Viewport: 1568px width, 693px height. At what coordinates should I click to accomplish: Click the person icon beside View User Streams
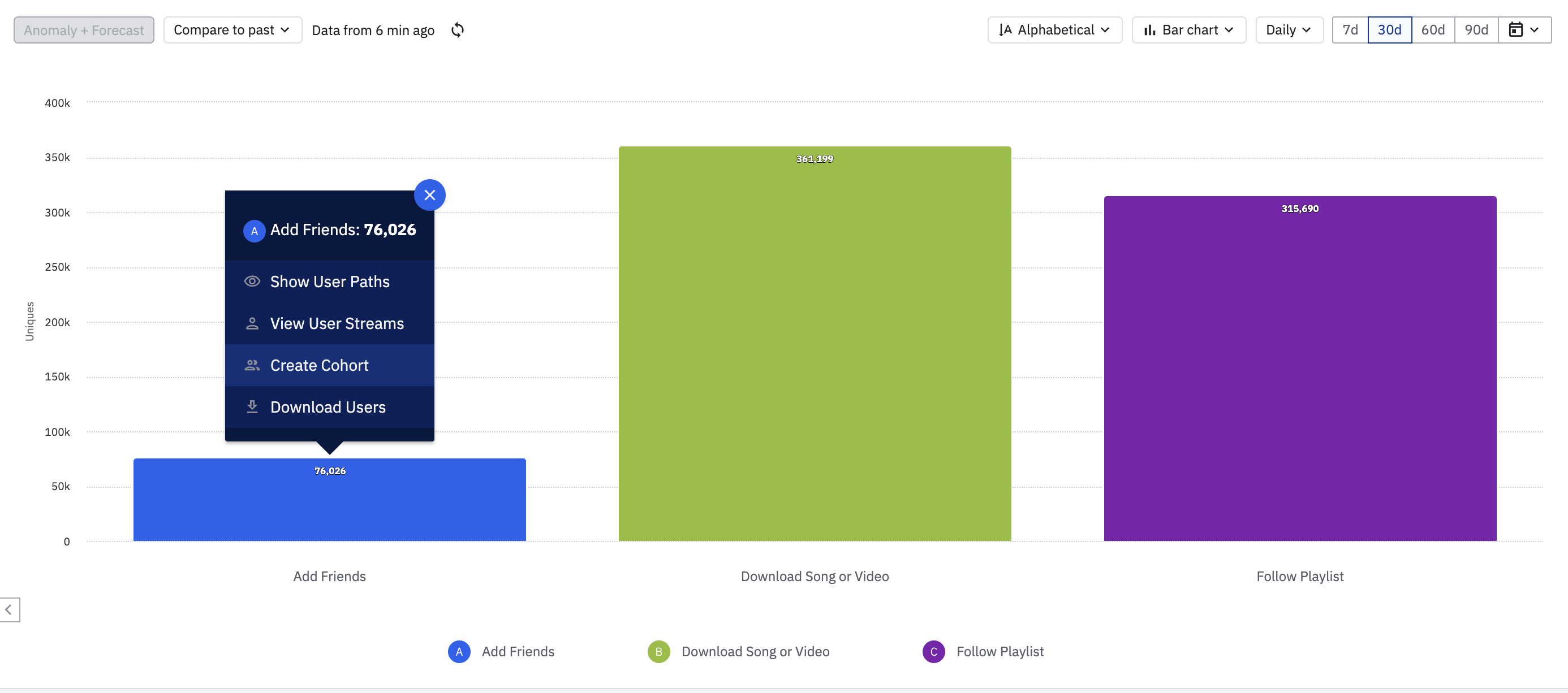[252, 323]
